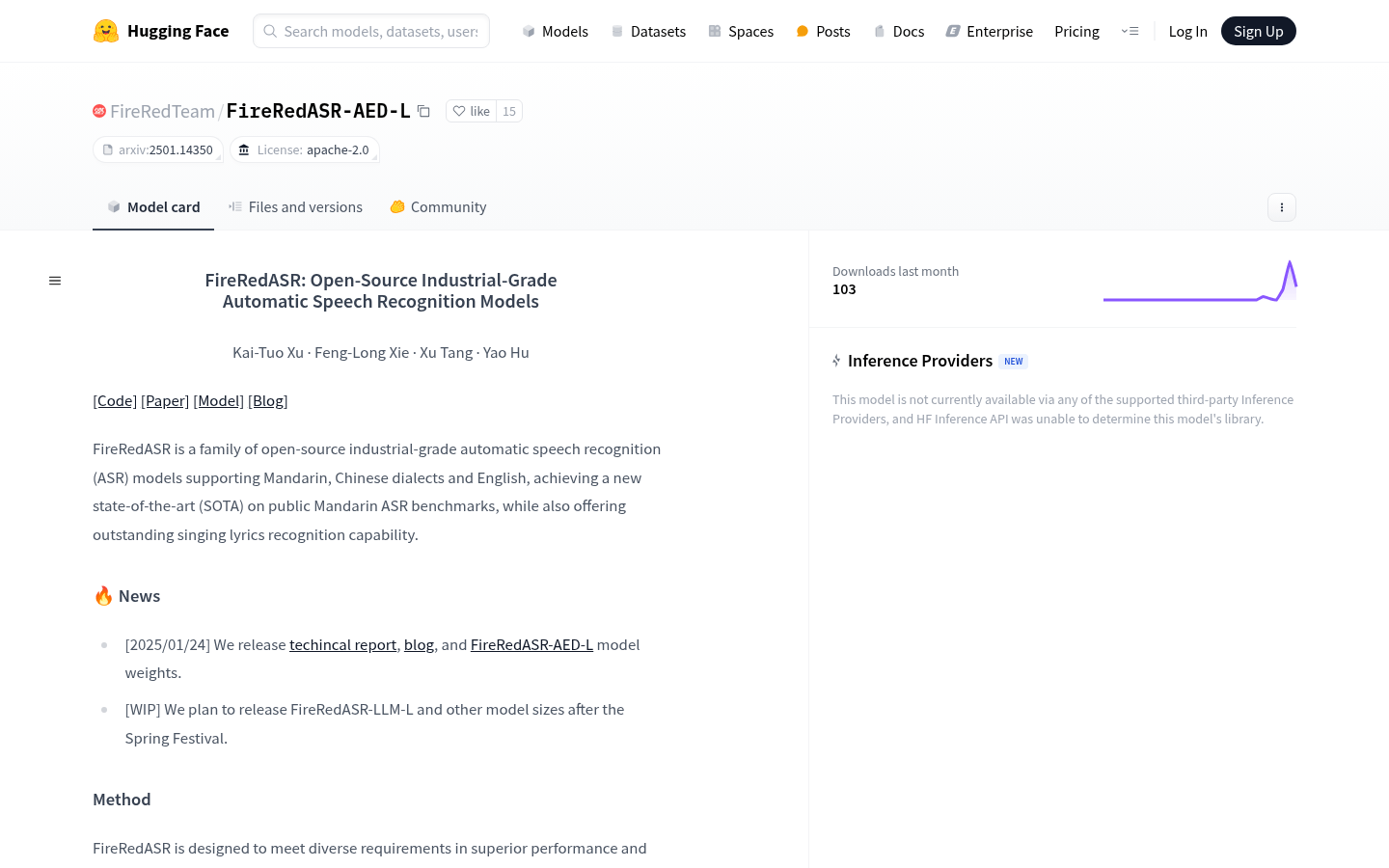Copy model name with copy icon

tap(423, 111)
